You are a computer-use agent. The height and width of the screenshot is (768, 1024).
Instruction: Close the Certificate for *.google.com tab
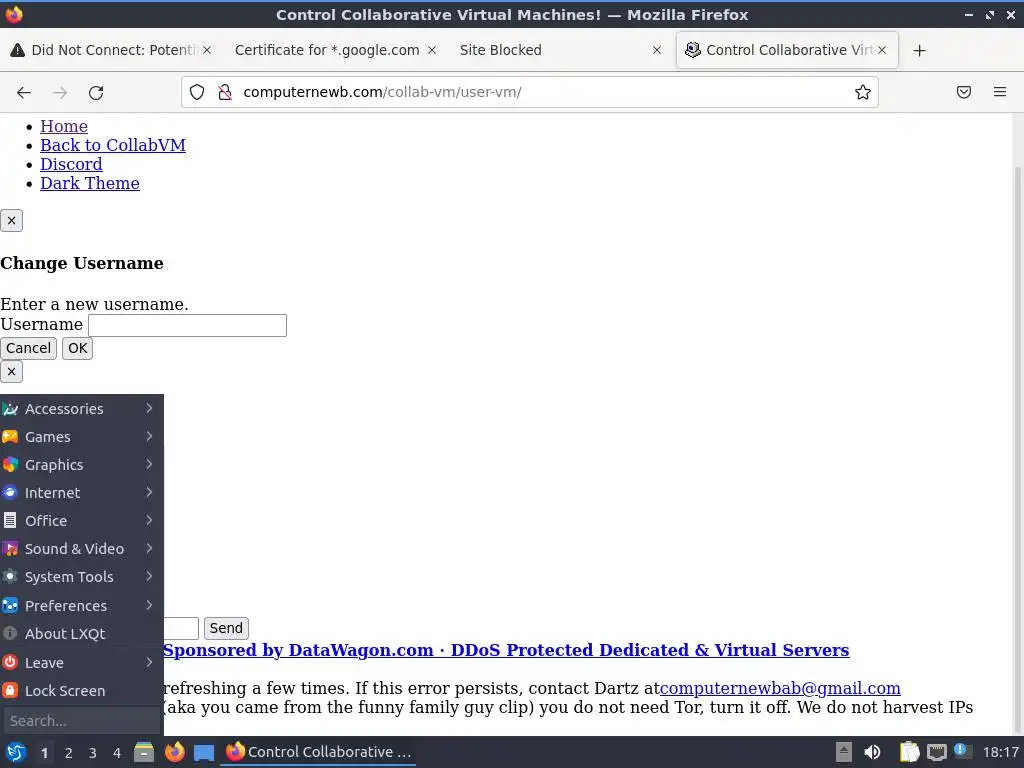click(432, 50)
